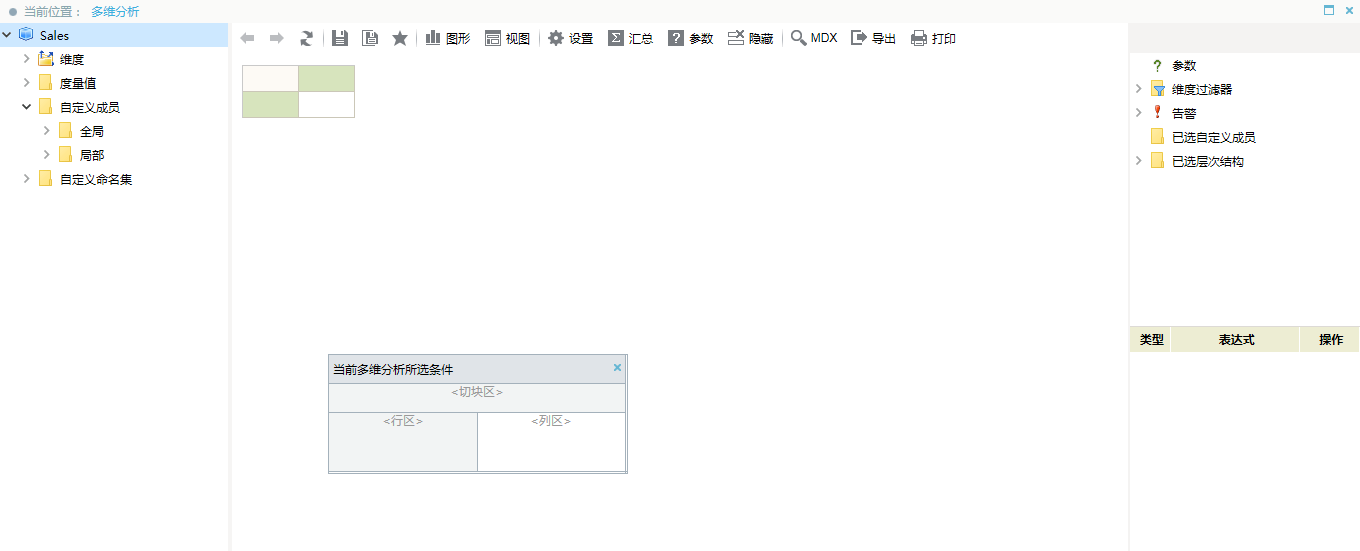1360x551 pixels.
Task: Click the bottom-left green table cell
Action: pyautogui.click(x=270, y=105)
